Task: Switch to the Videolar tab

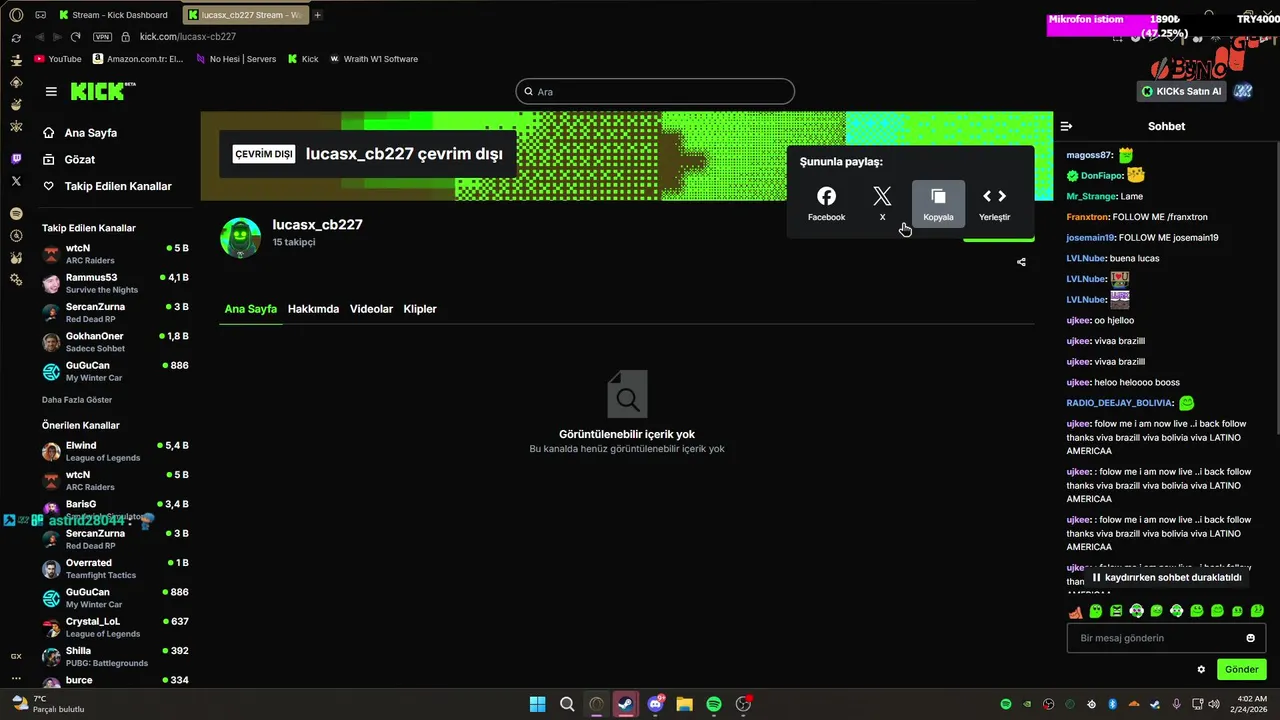Action: (x=371, y=309)
